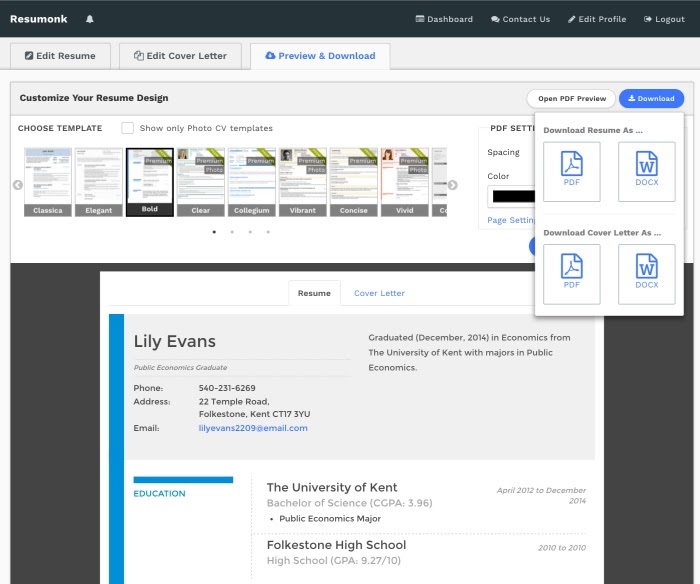Screen dimensions: 700x584
Task: Enable Show only Photo CV templates
Action: click(x=128, y=128)
